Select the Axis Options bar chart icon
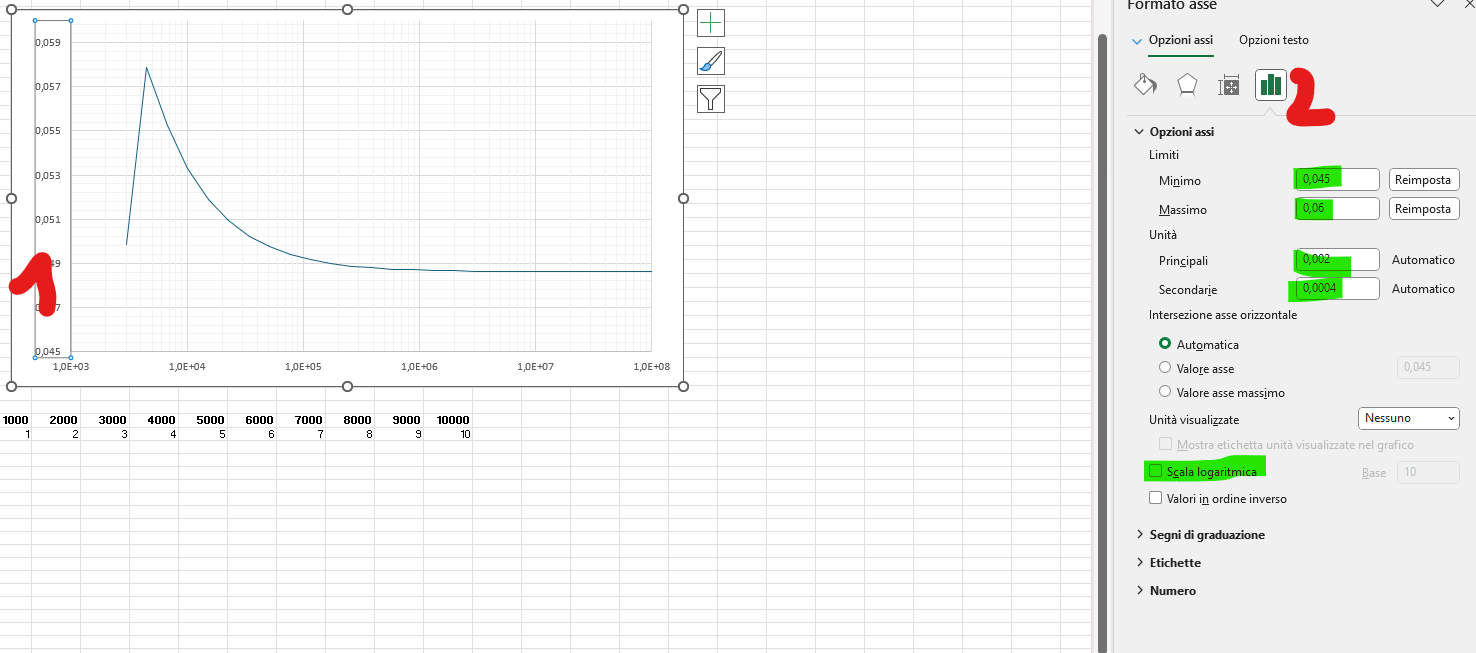The image size is (1476, 653). (x=1271, y=85)
